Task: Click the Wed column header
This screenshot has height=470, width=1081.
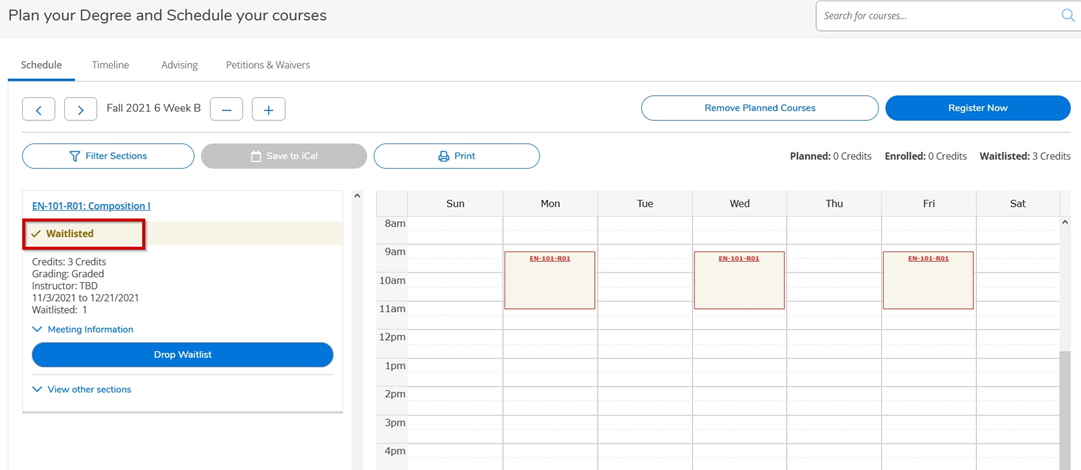Action: [740, 203]
